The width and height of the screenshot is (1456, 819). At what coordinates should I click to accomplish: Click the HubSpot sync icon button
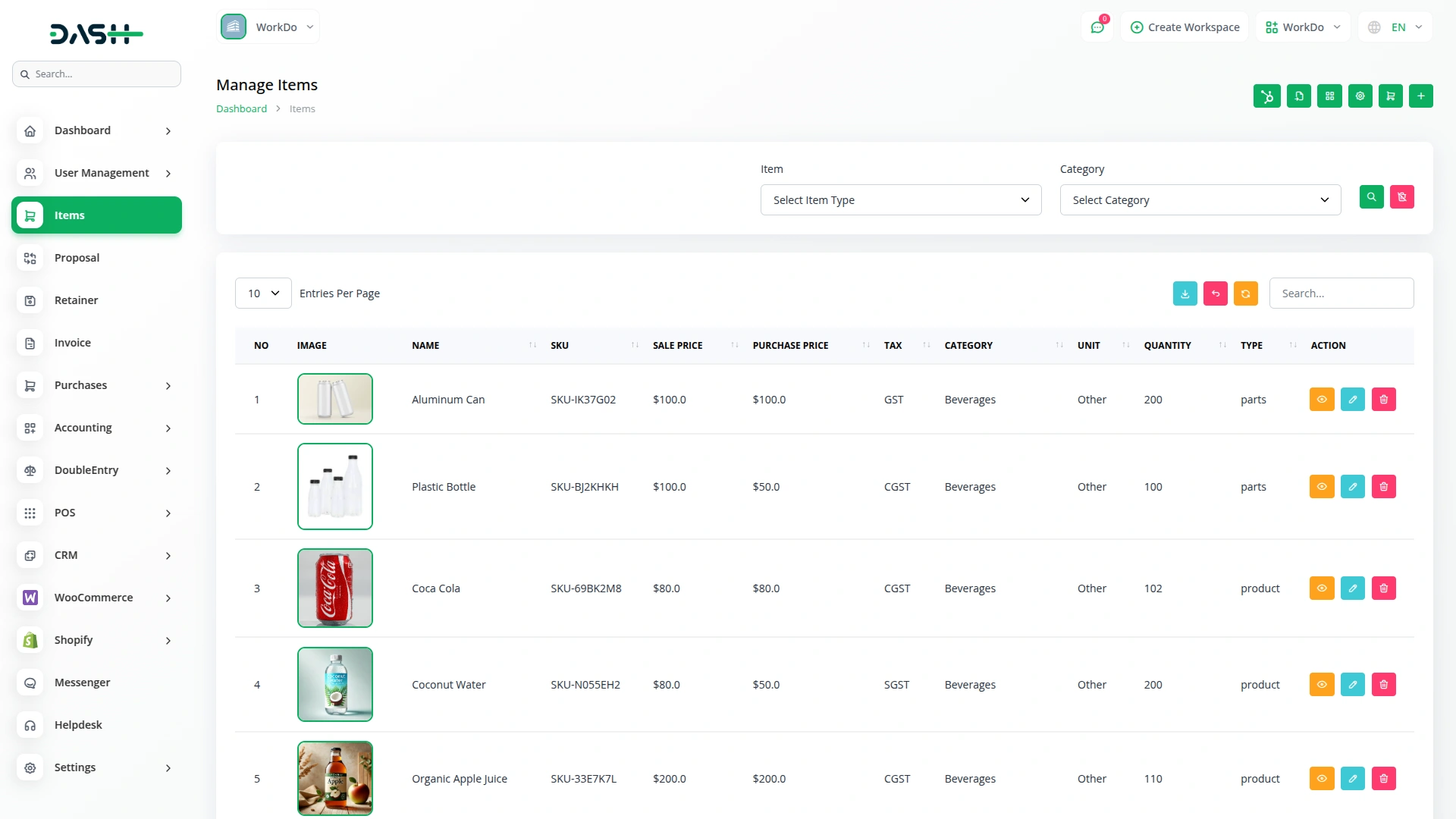point(1266,96)
